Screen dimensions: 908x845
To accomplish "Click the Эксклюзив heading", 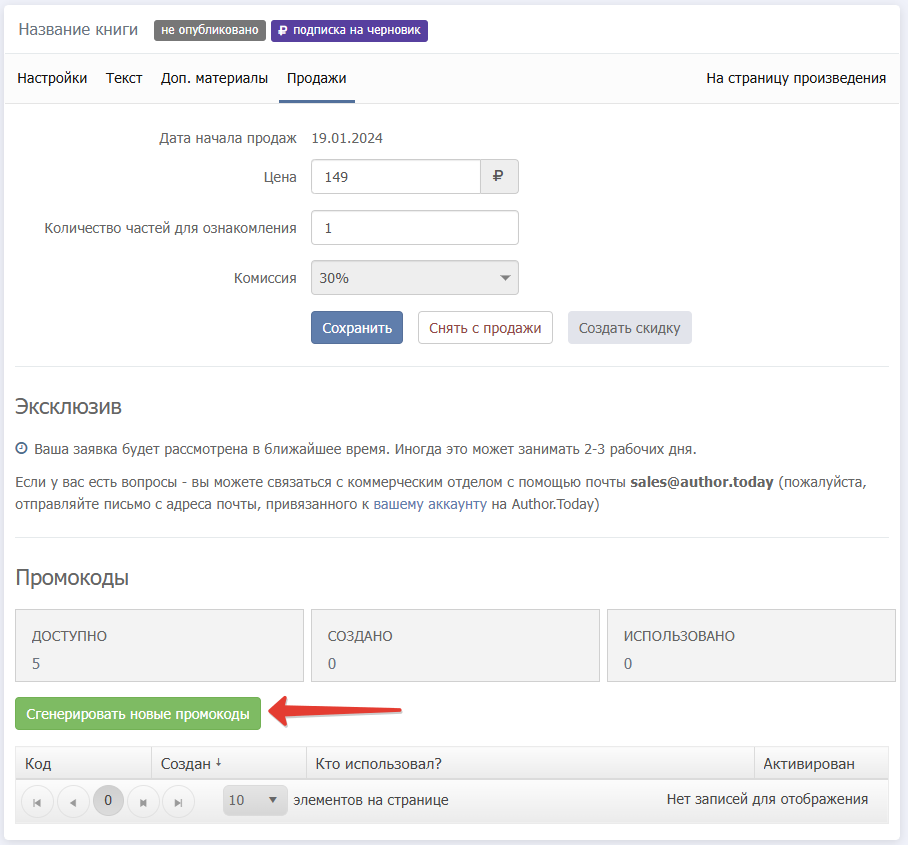I will 68,407.
